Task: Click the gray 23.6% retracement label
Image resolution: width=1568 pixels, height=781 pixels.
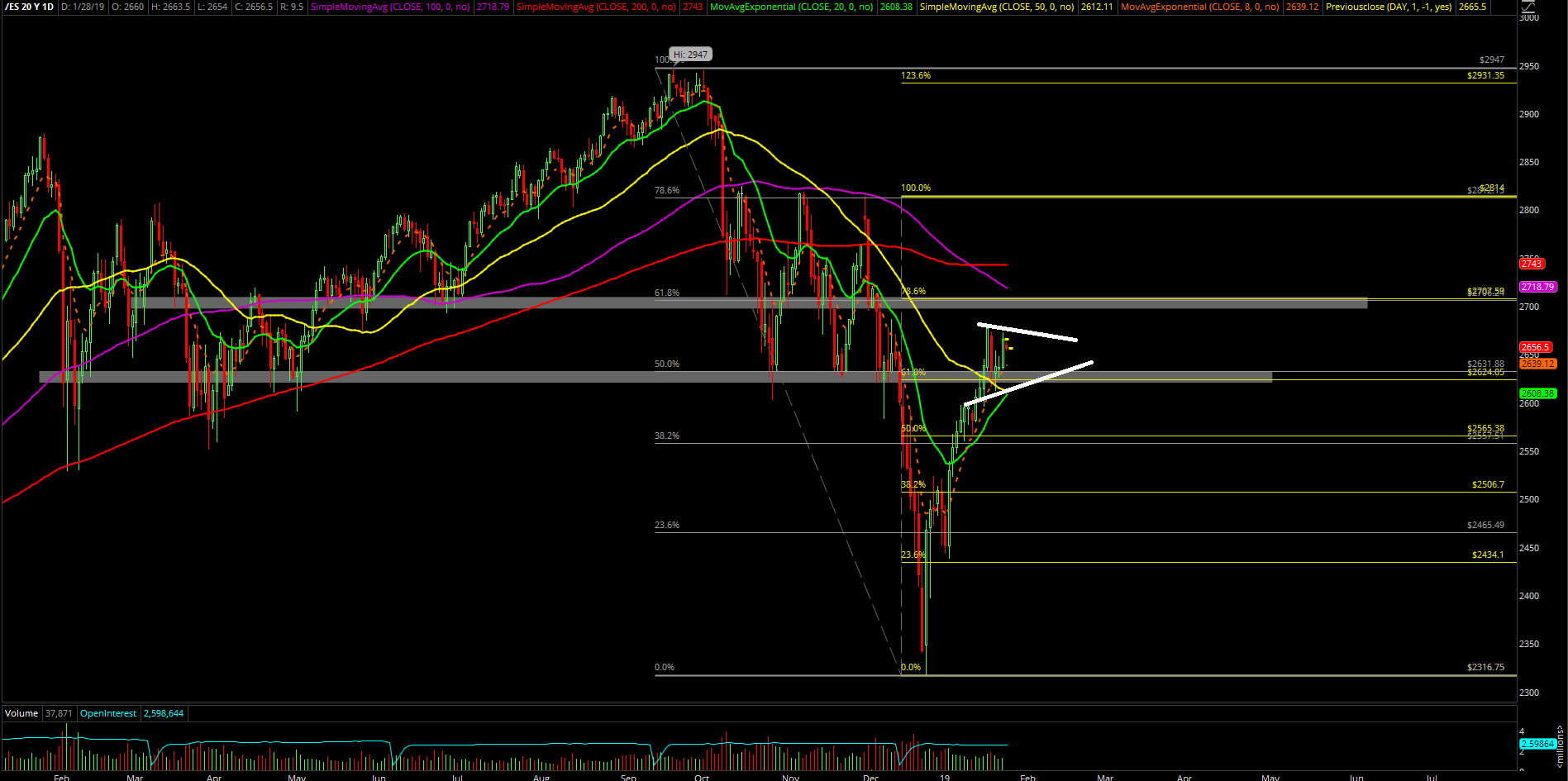Action: (667, 525)
